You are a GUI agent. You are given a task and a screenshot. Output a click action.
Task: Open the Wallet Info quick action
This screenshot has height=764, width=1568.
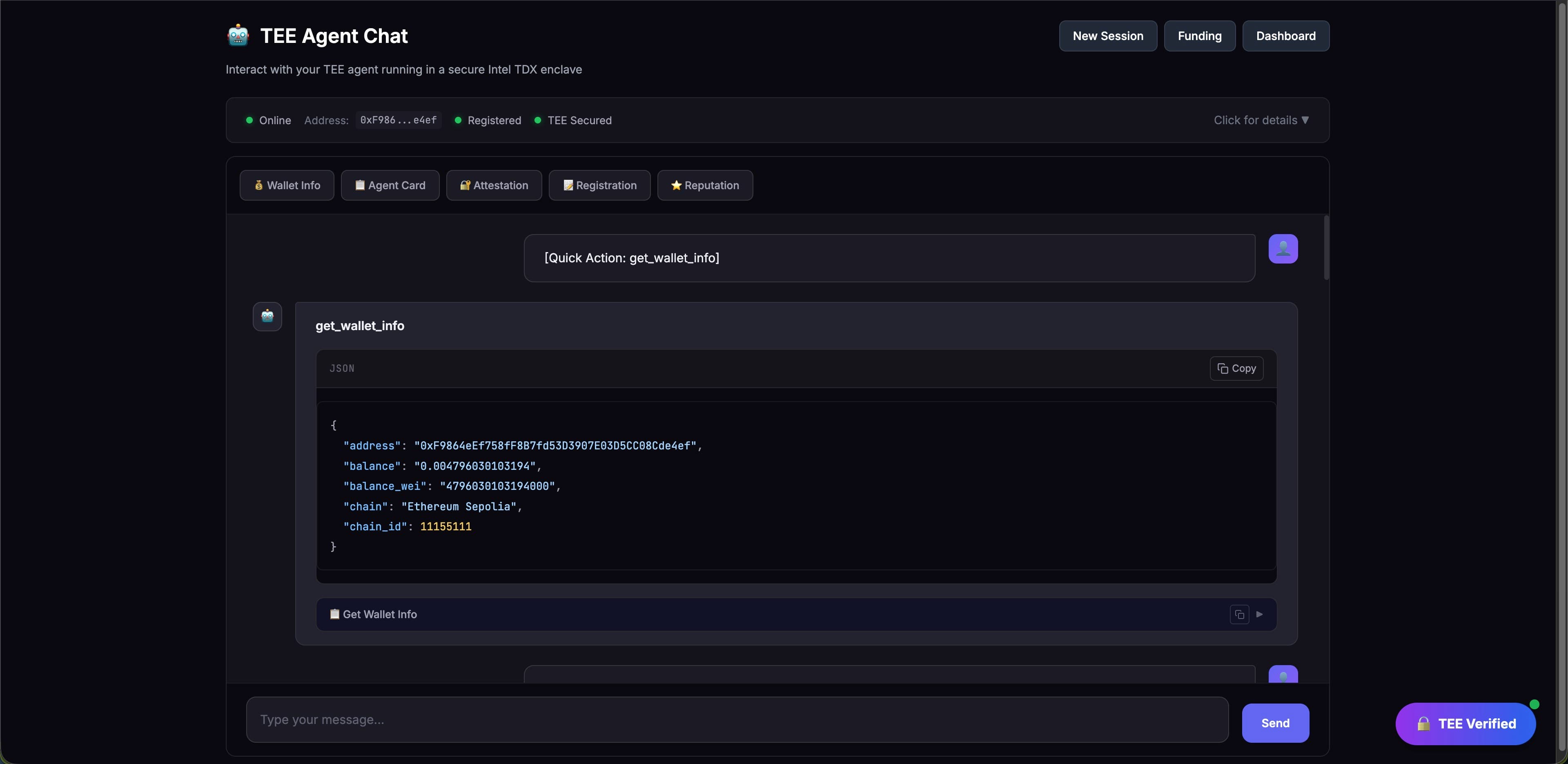(x=287, y=185)
